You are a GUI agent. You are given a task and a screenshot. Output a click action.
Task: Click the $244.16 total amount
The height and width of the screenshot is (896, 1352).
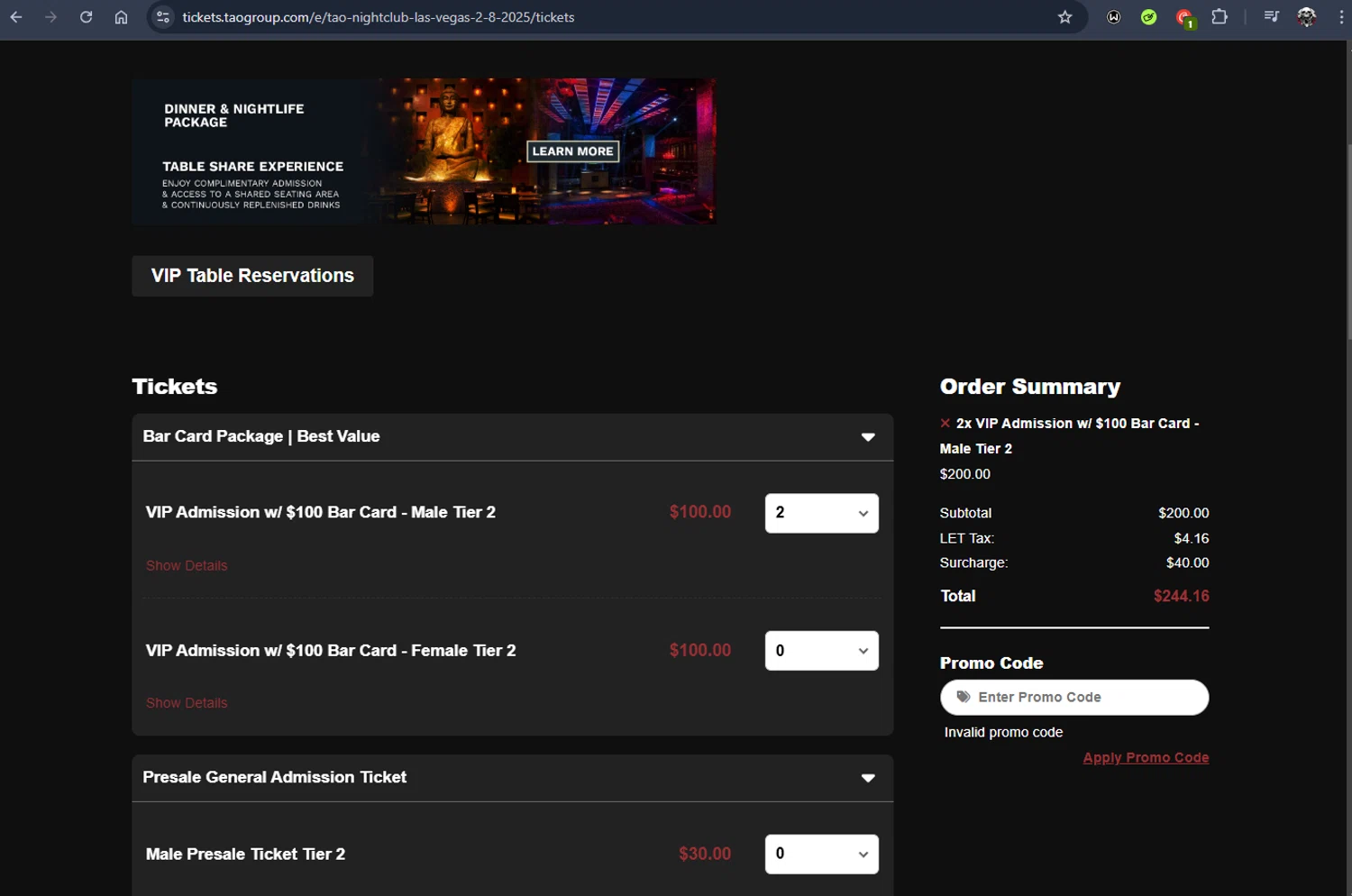pyautogui.click(x=1181, y=596)
